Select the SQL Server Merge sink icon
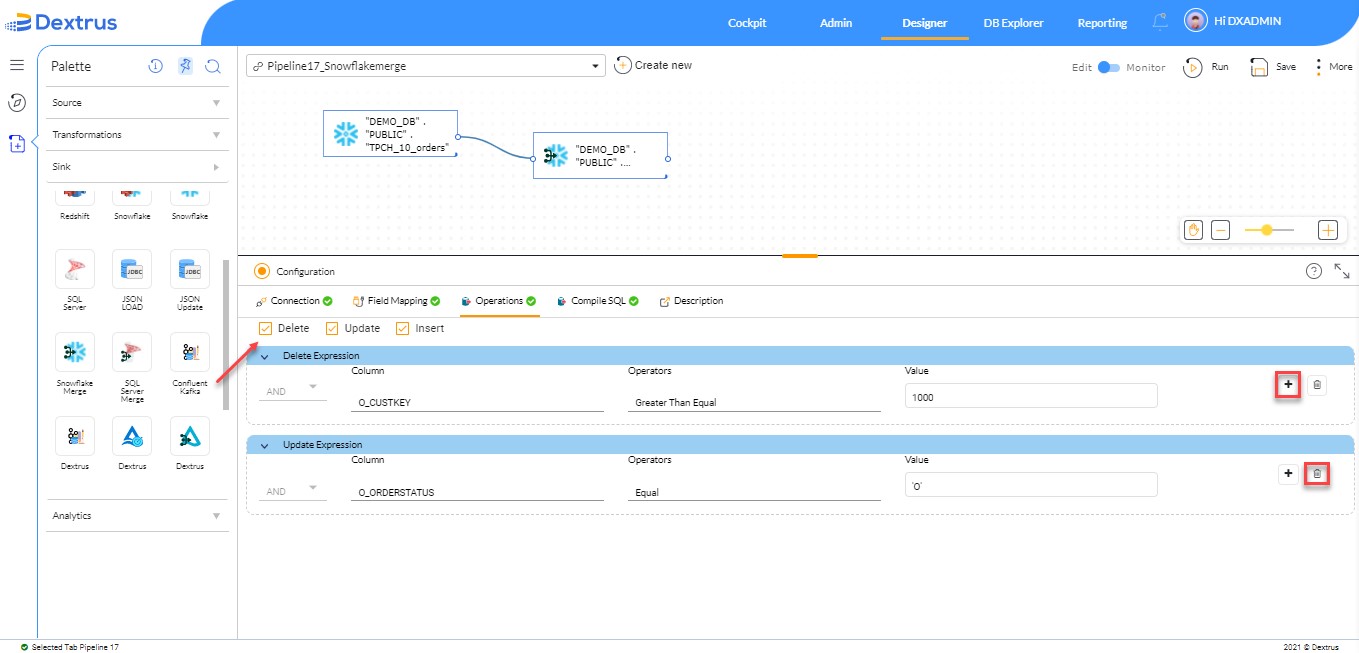 [132, 352]
